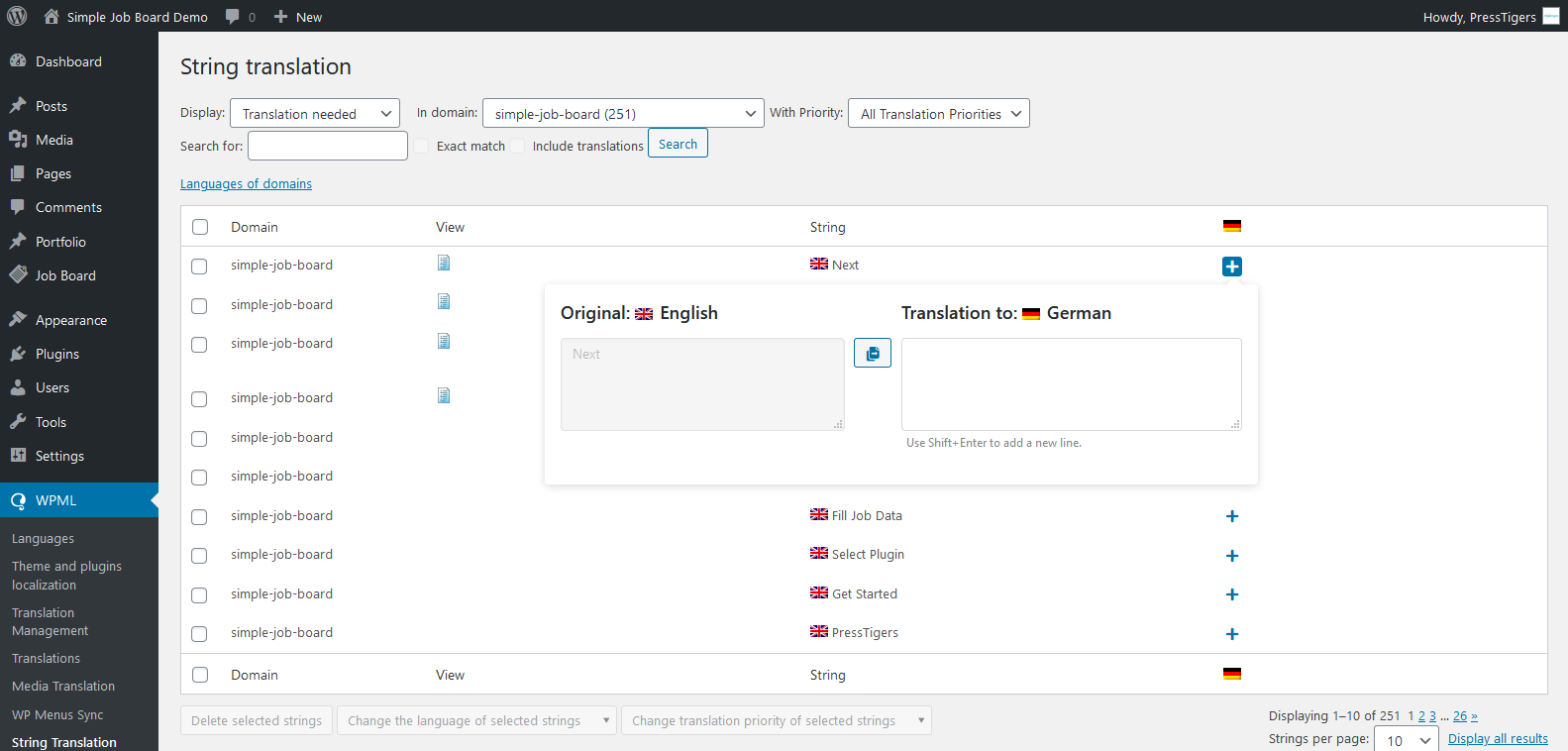
Task: Click German flag in table header
Action: (x=1232, y=226)
